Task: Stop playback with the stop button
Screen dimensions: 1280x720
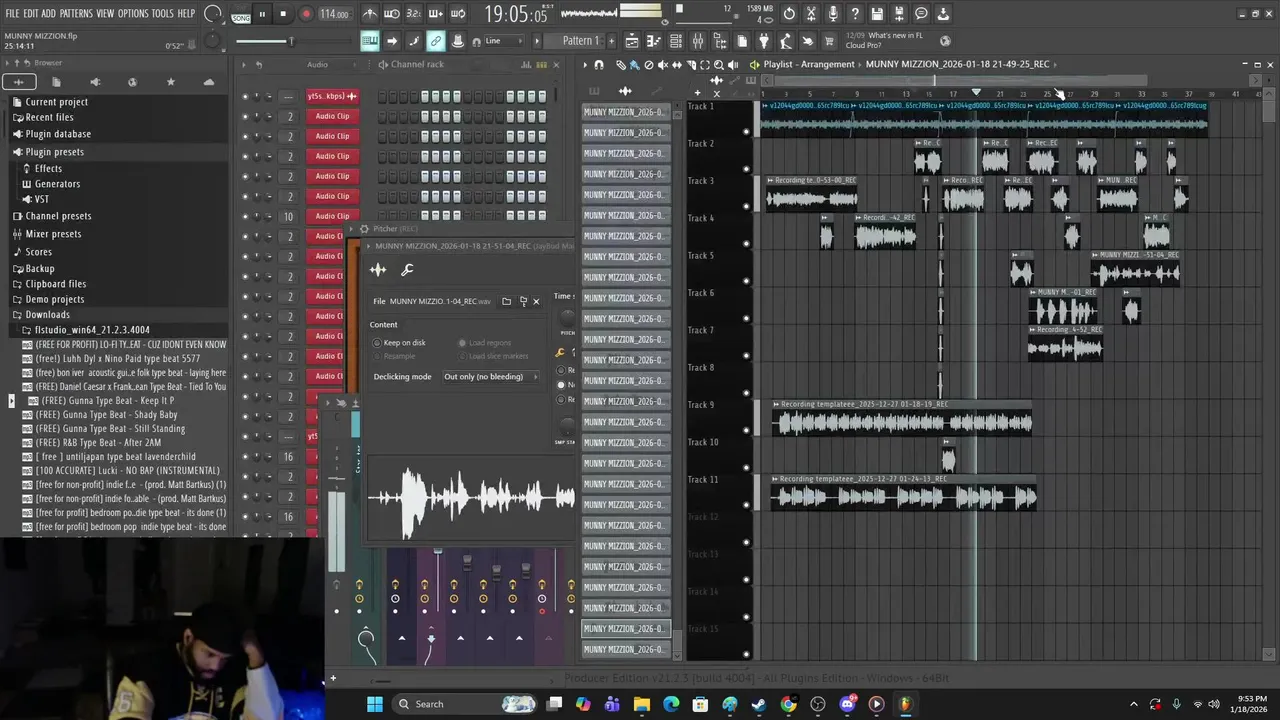Action: pos(283,14)
